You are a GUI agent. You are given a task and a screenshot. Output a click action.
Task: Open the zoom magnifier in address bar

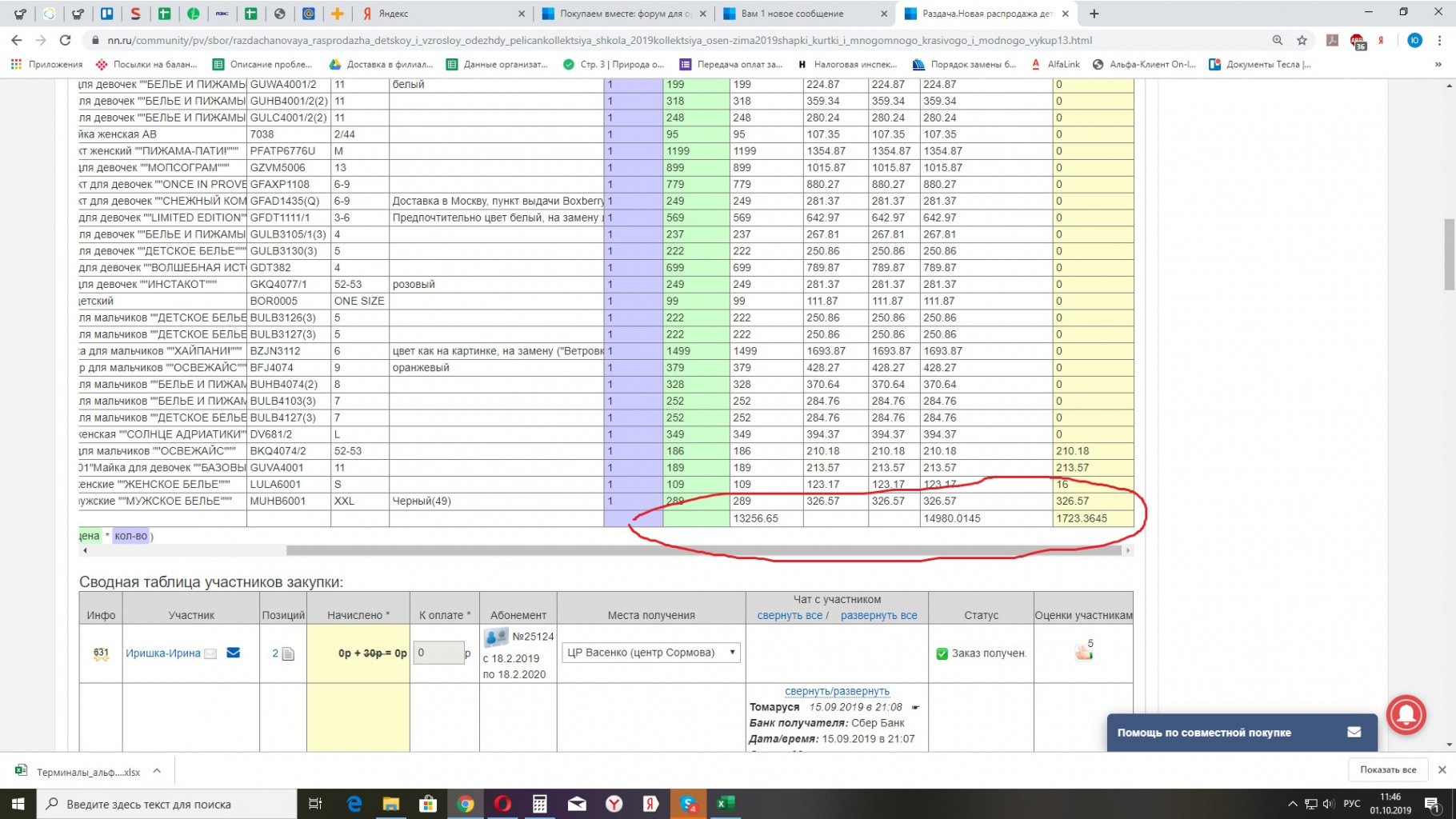click(1278, 40)
